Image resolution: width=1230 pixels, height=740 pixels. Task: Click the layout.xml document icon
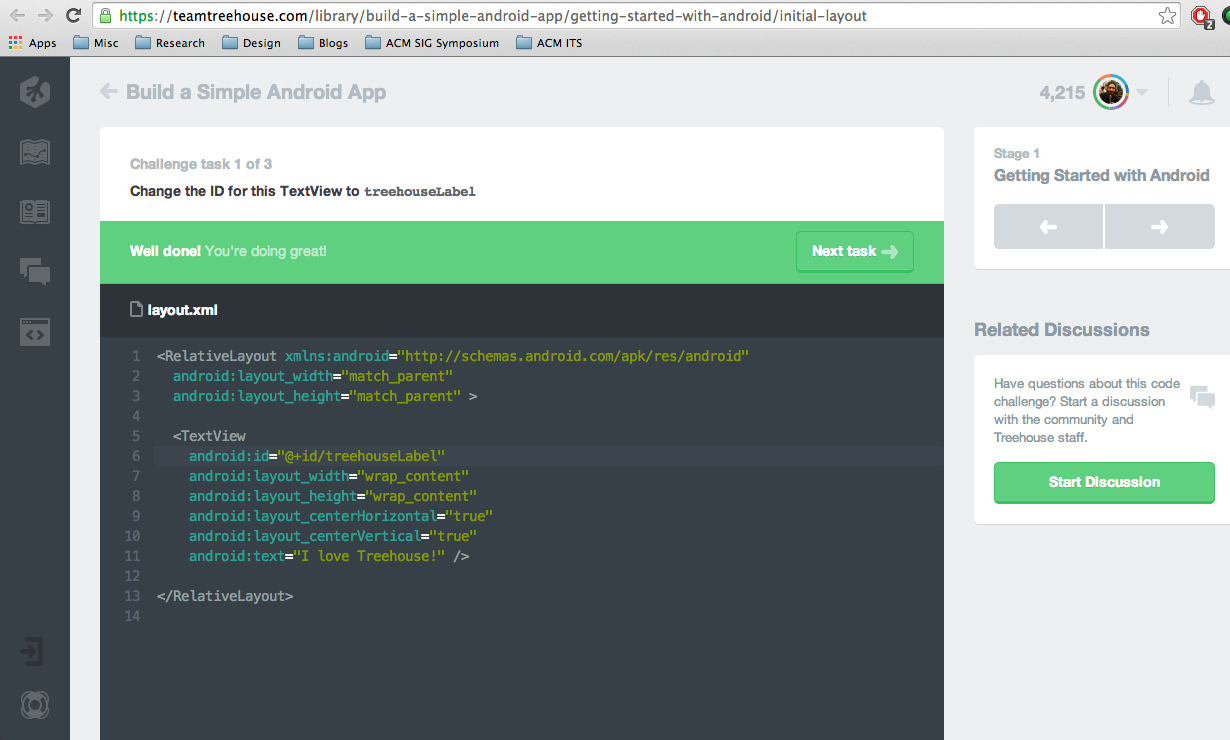pos(137,310)
